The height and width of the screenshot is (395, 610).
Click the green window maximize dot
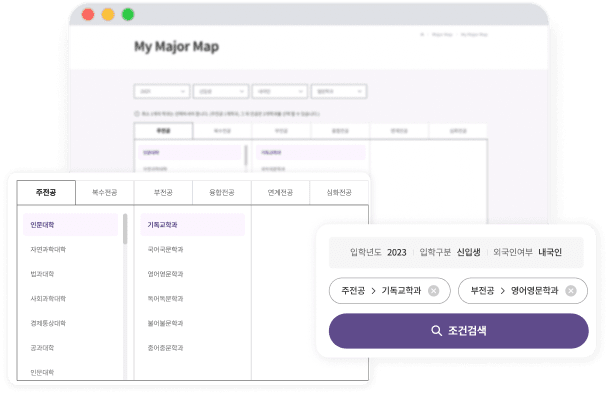pos(128,14)
